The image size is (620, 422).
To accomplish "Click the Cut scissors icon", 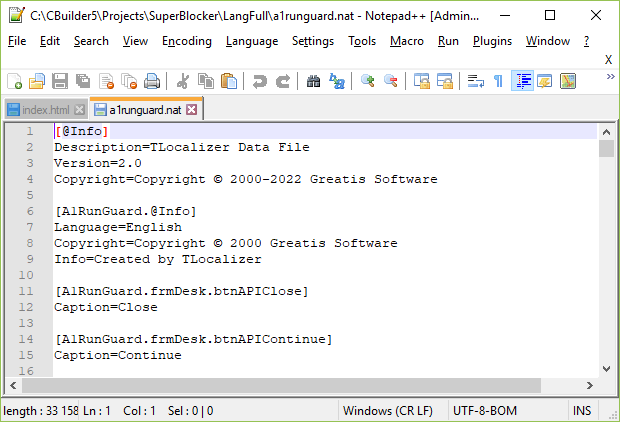I will pos(183,81).
